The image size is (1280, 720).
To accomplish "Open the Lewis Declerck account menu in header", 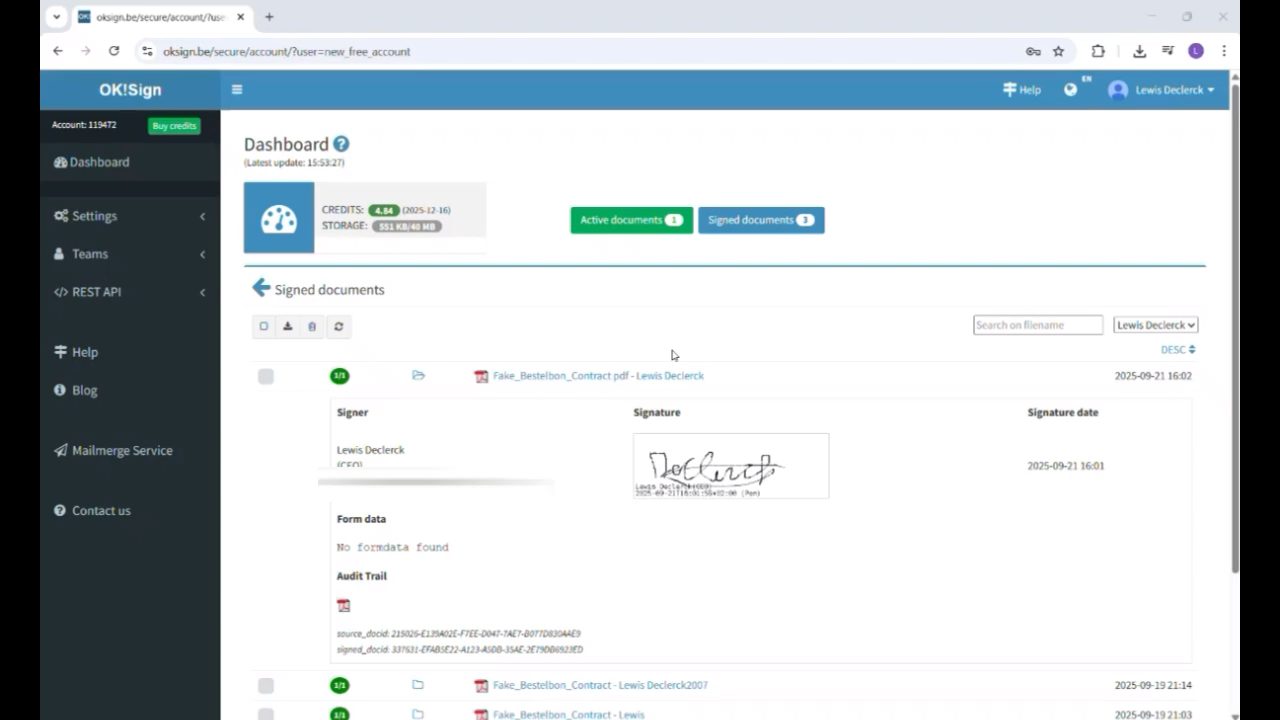I will coord(1162,90).
